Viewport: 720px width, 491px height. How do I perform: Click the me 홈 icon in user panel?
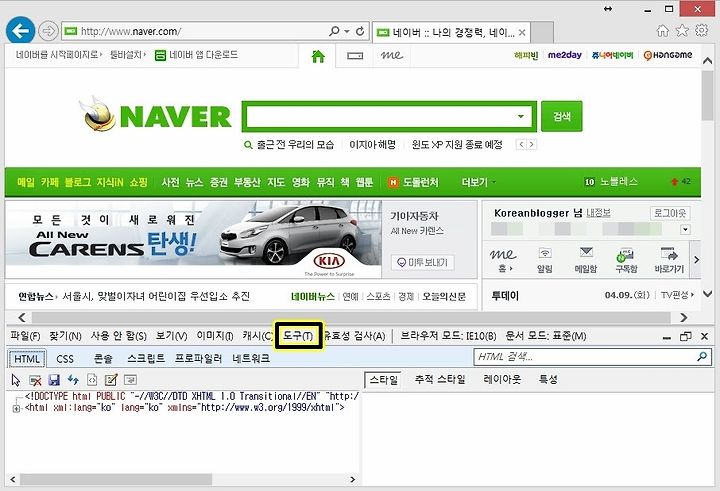click(503, 260)
